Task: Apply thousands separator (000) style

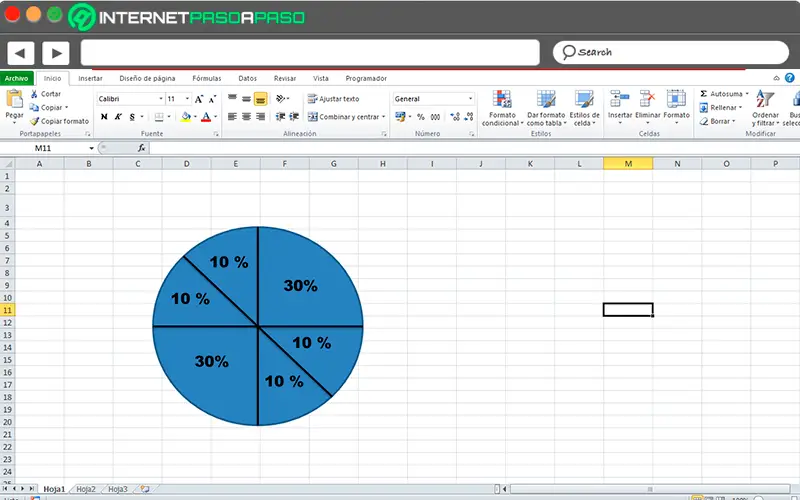Action: click(435, 117)
